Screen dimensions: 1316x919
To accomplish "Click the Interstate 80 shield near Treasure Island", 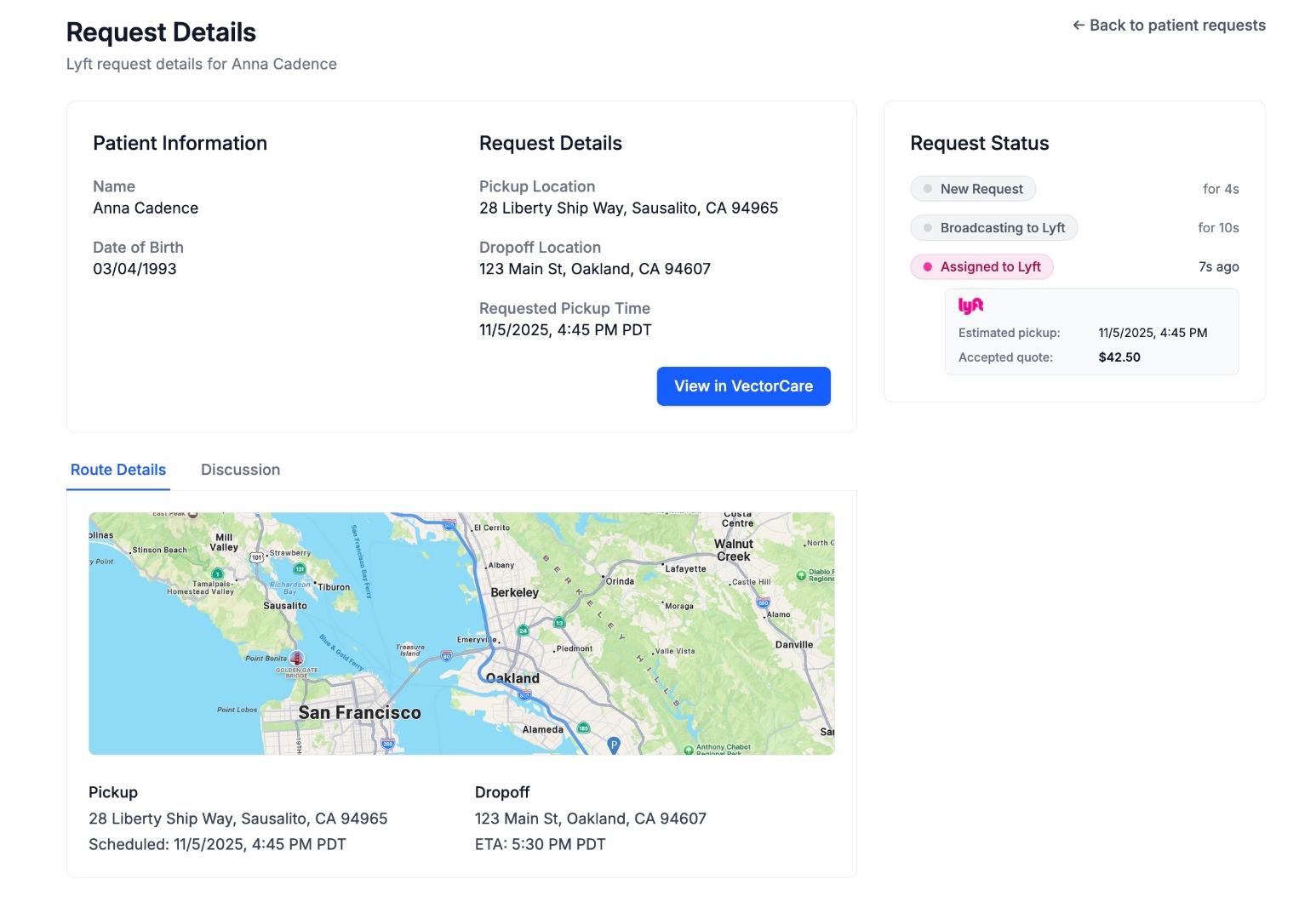I will pyautogui.click(x=446, y=656).
